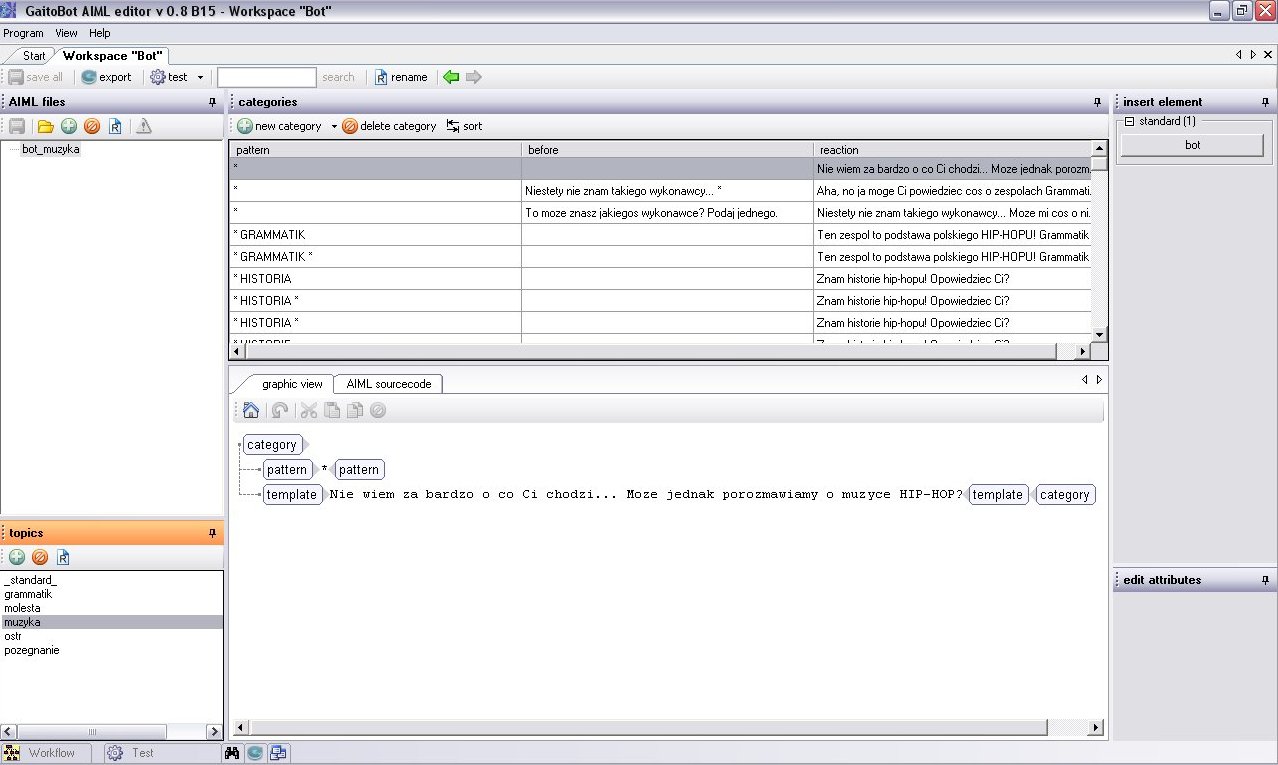Click the delete category button
Image resolution: width=1278 pixels, height=765 pixels.
[x=389, y=126]
